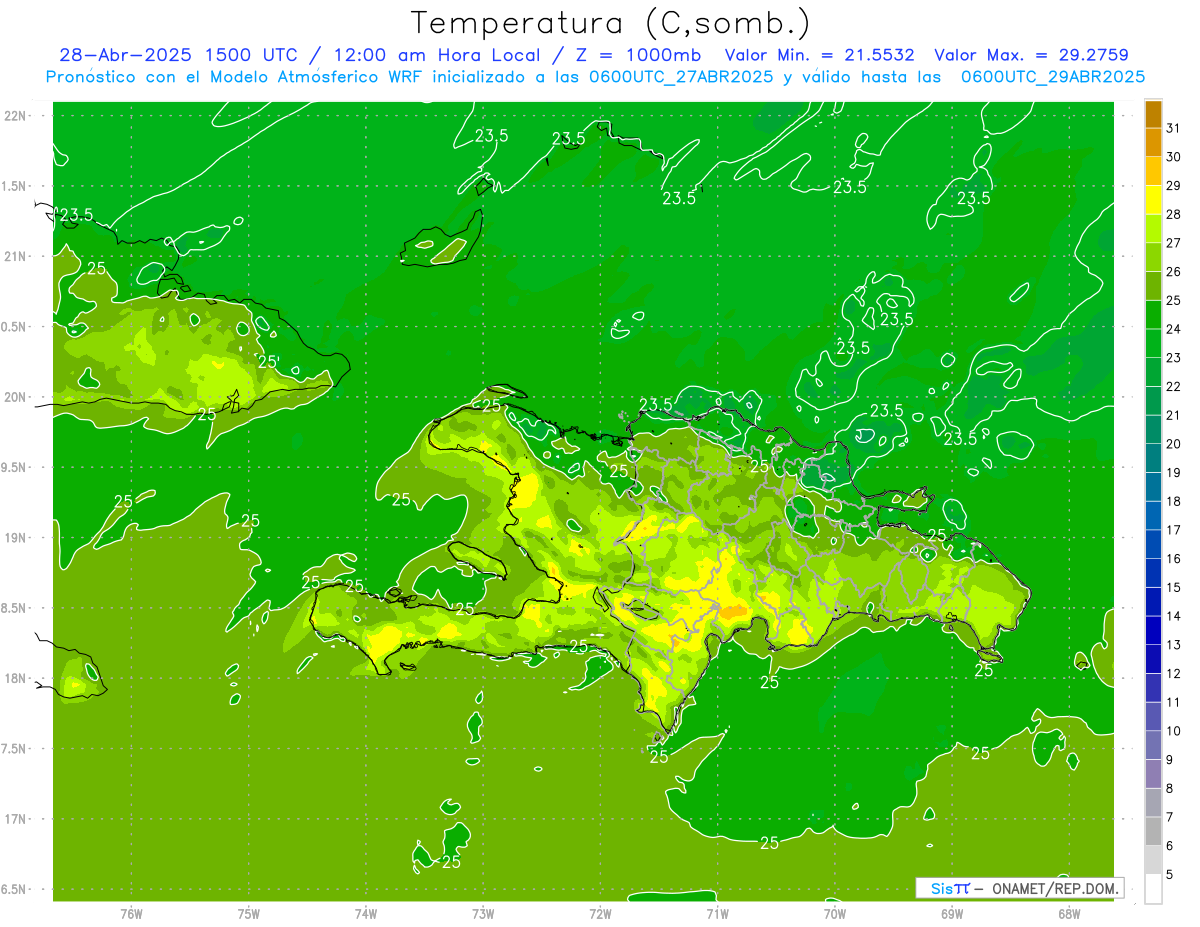Click the dark orange swatch above legend value 31
1200x927 pixels.
[x=1153, y=114]
